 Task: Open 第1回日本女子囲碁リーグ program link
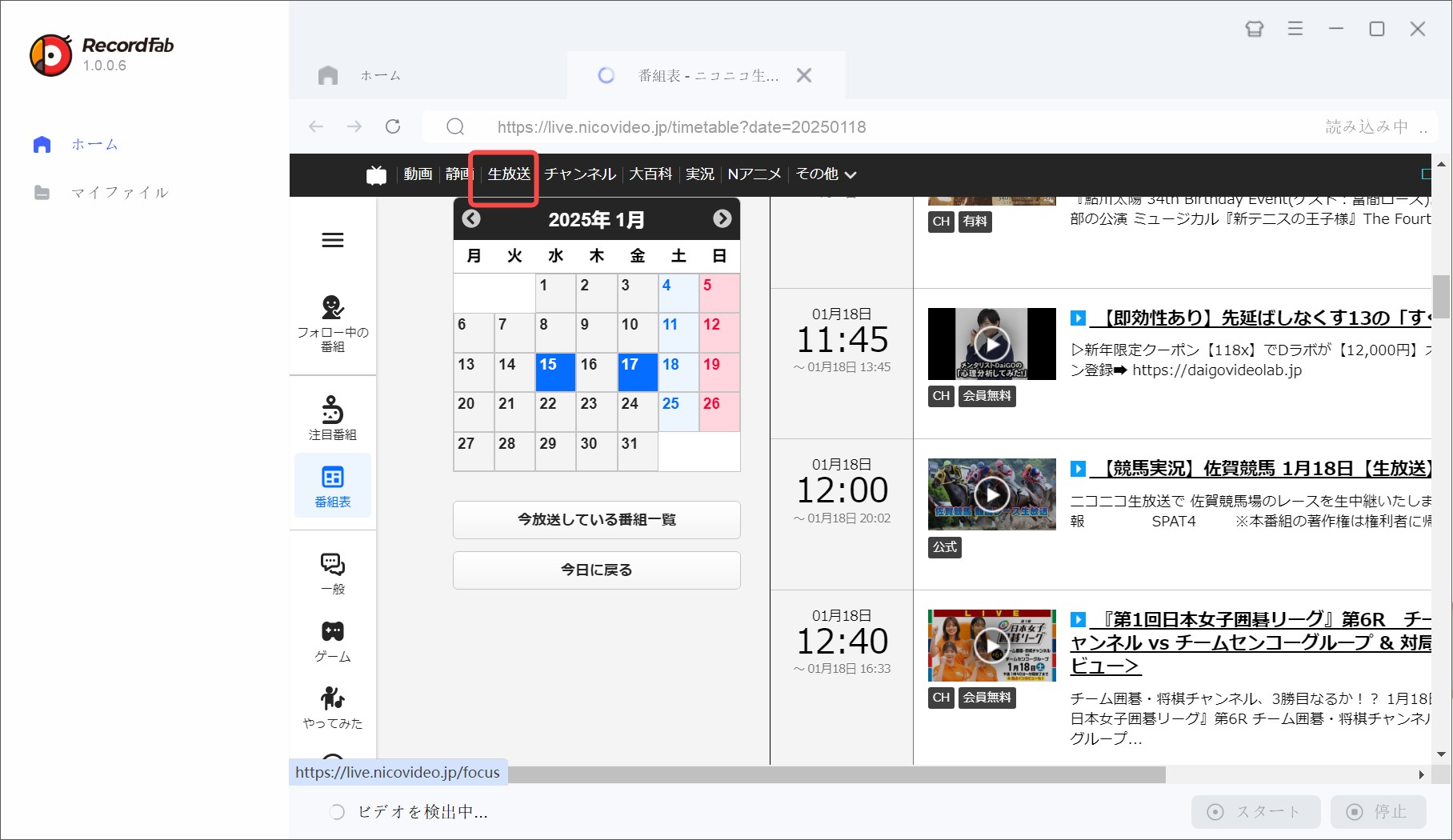tap(1251, 642)
